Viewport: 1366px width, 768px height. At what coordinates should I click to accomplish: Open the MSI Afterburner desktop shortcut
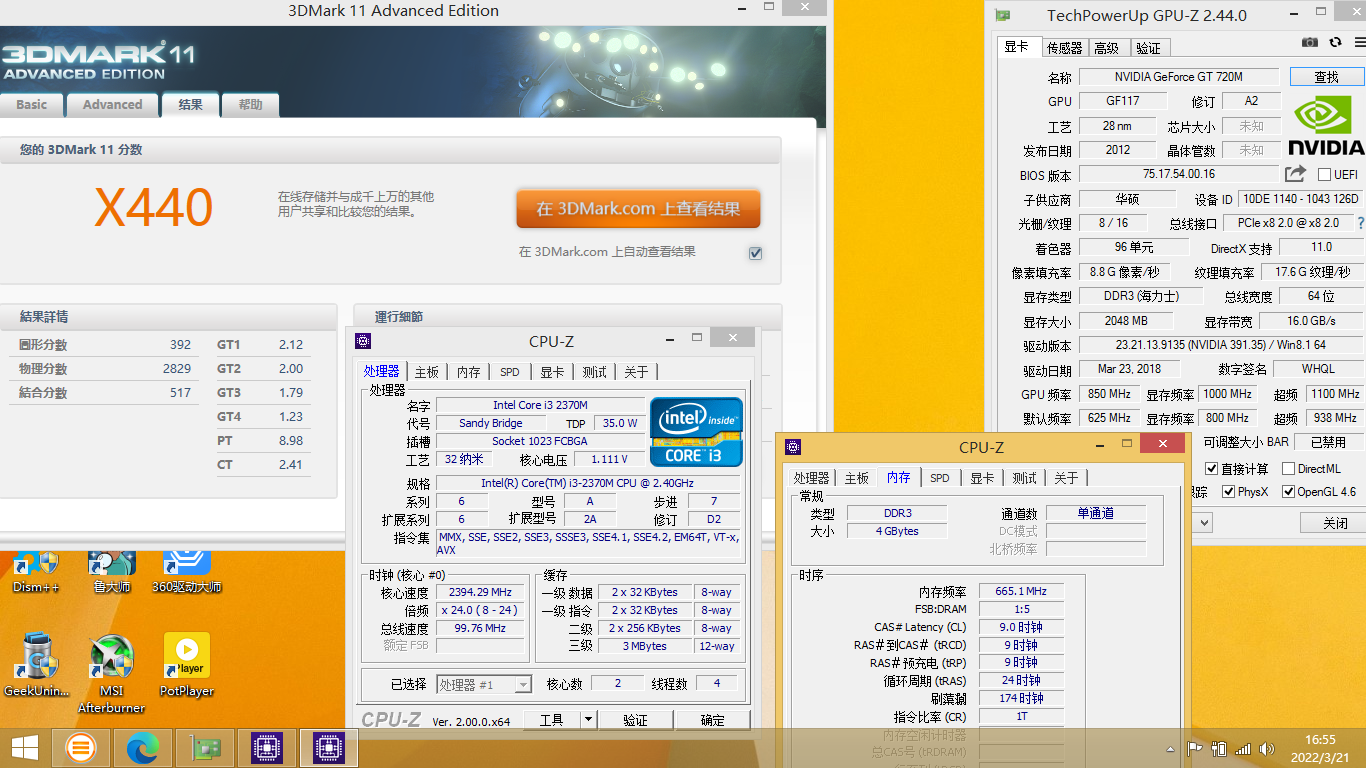[x=112, y=674]
